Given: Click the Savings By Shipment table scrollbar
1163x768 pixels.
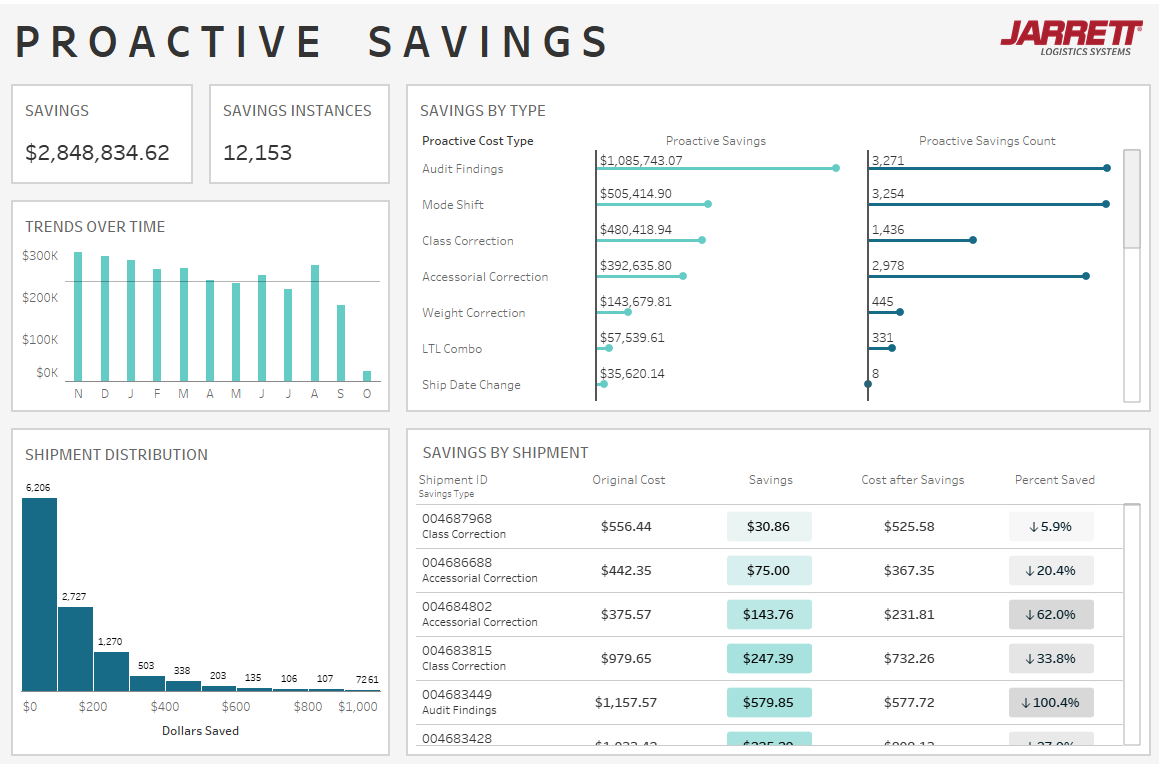Looking at the screenshot, I should click(x=1131, y=623).
